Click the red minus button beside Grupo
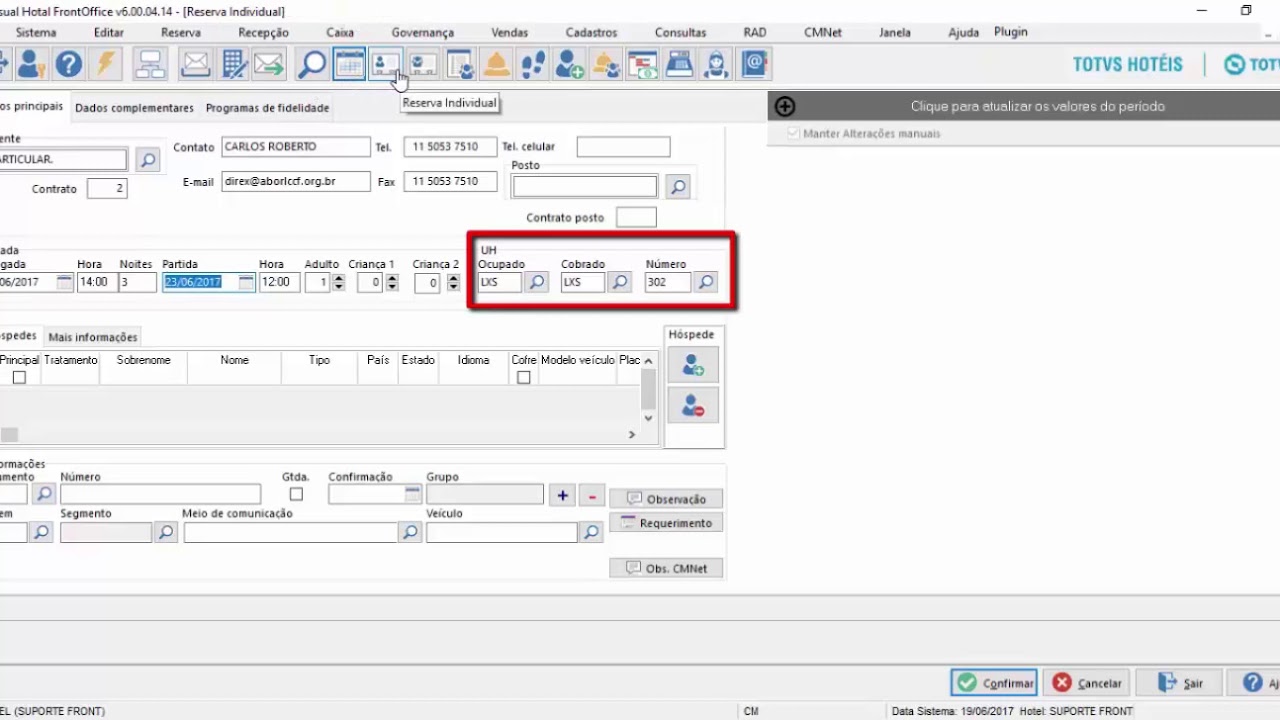 592,496
